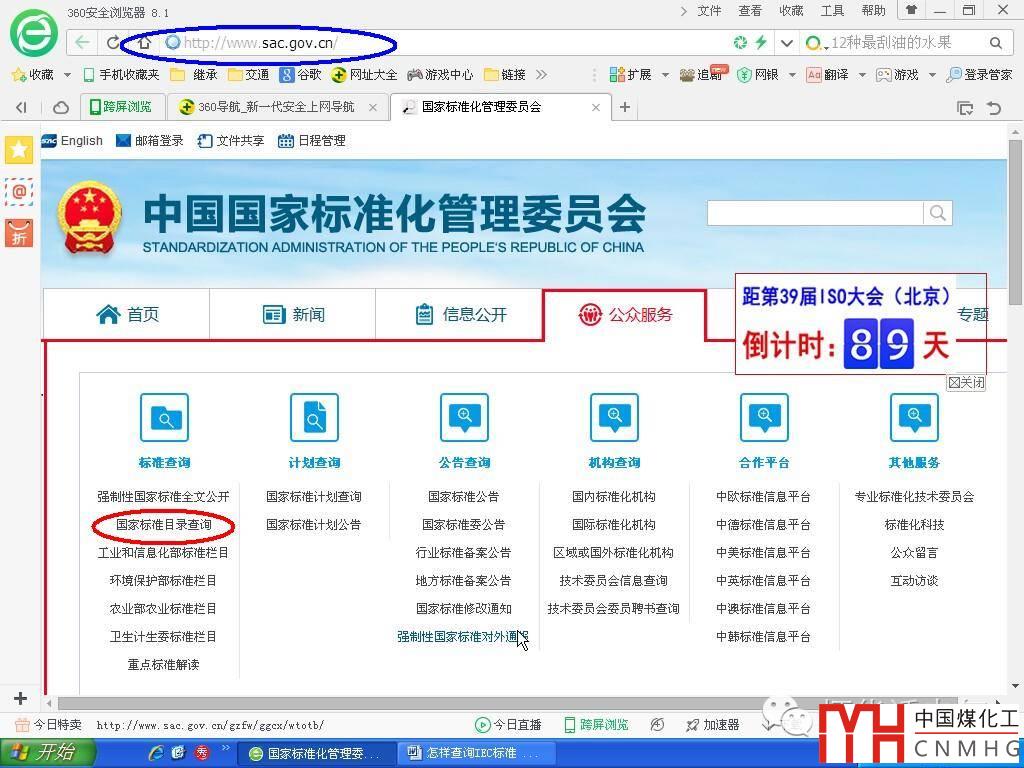Expand the 收藏 bookmarks dropdown arrow
The image size is (1024, 768).
coord(67,75)
